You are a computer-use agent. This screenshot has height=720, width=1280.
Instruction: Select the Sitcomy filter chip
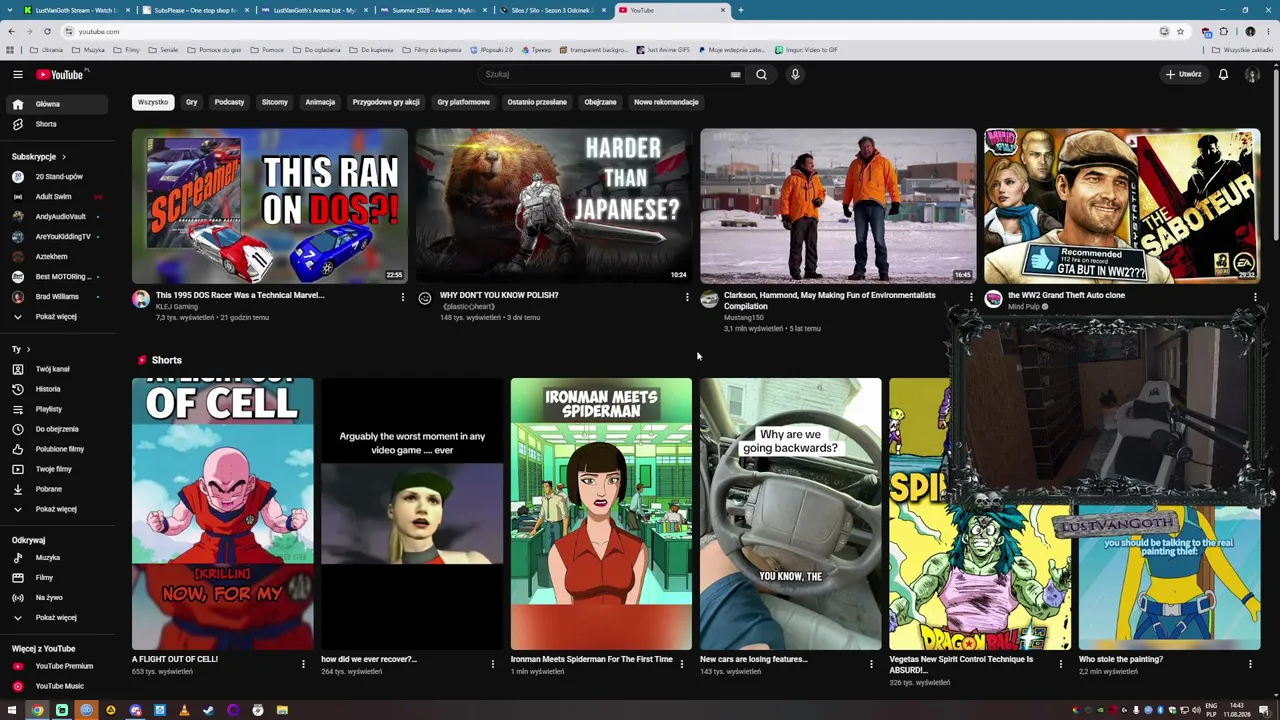275,102
